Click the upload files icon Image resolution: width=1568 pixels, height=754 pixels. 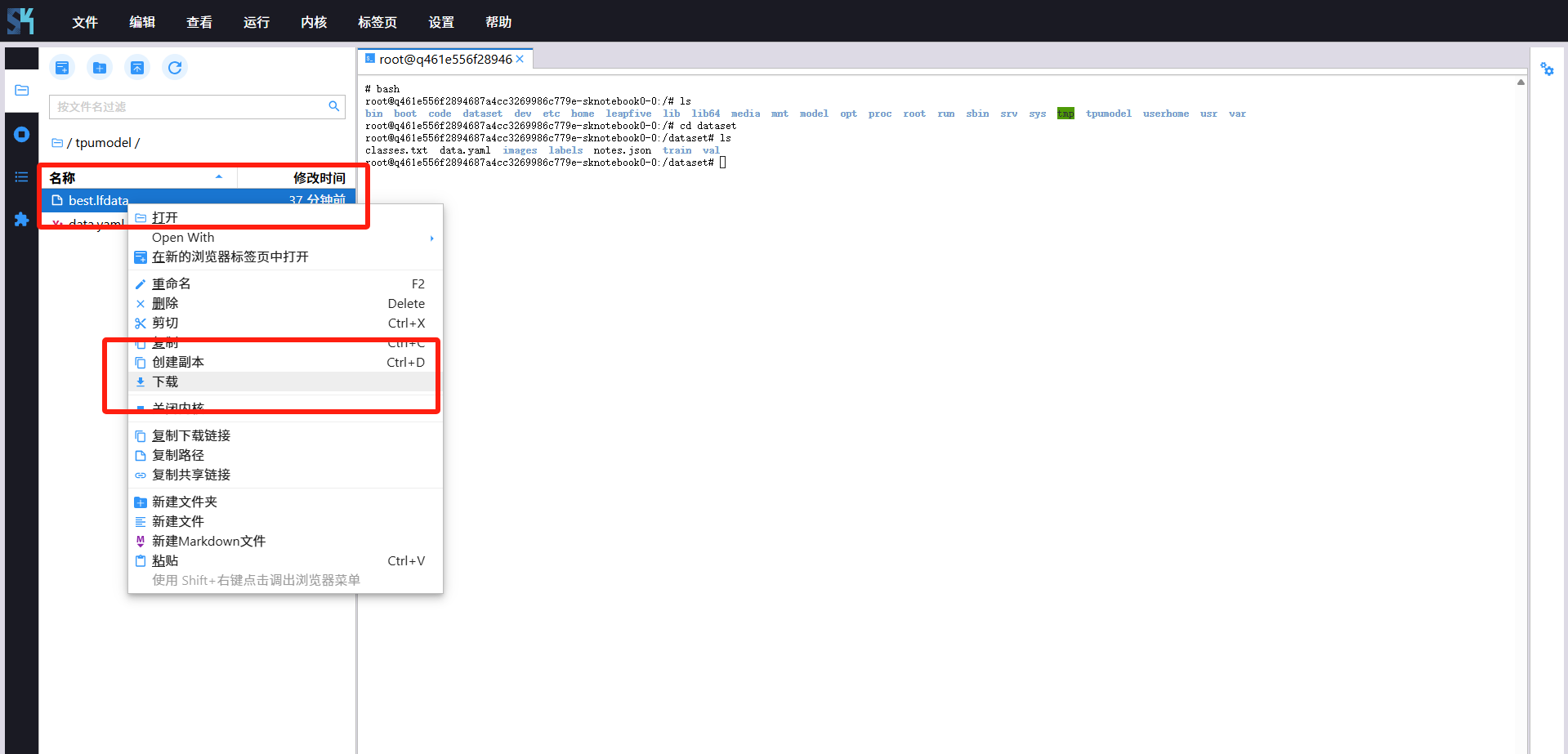[x=137, y=68]
